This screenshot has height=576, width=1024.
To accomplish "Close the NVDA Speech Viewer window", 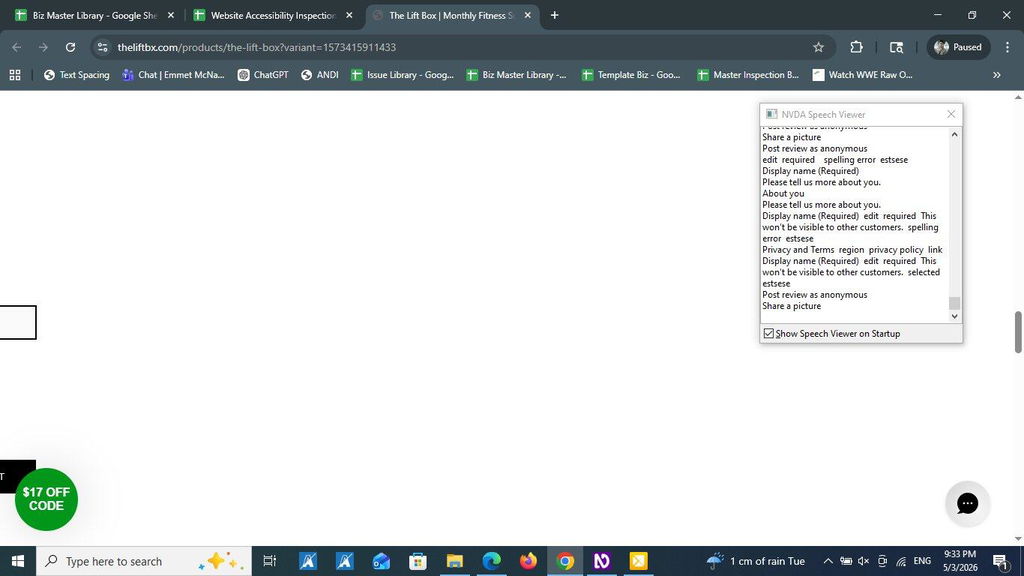I will [x=951, y=114].
